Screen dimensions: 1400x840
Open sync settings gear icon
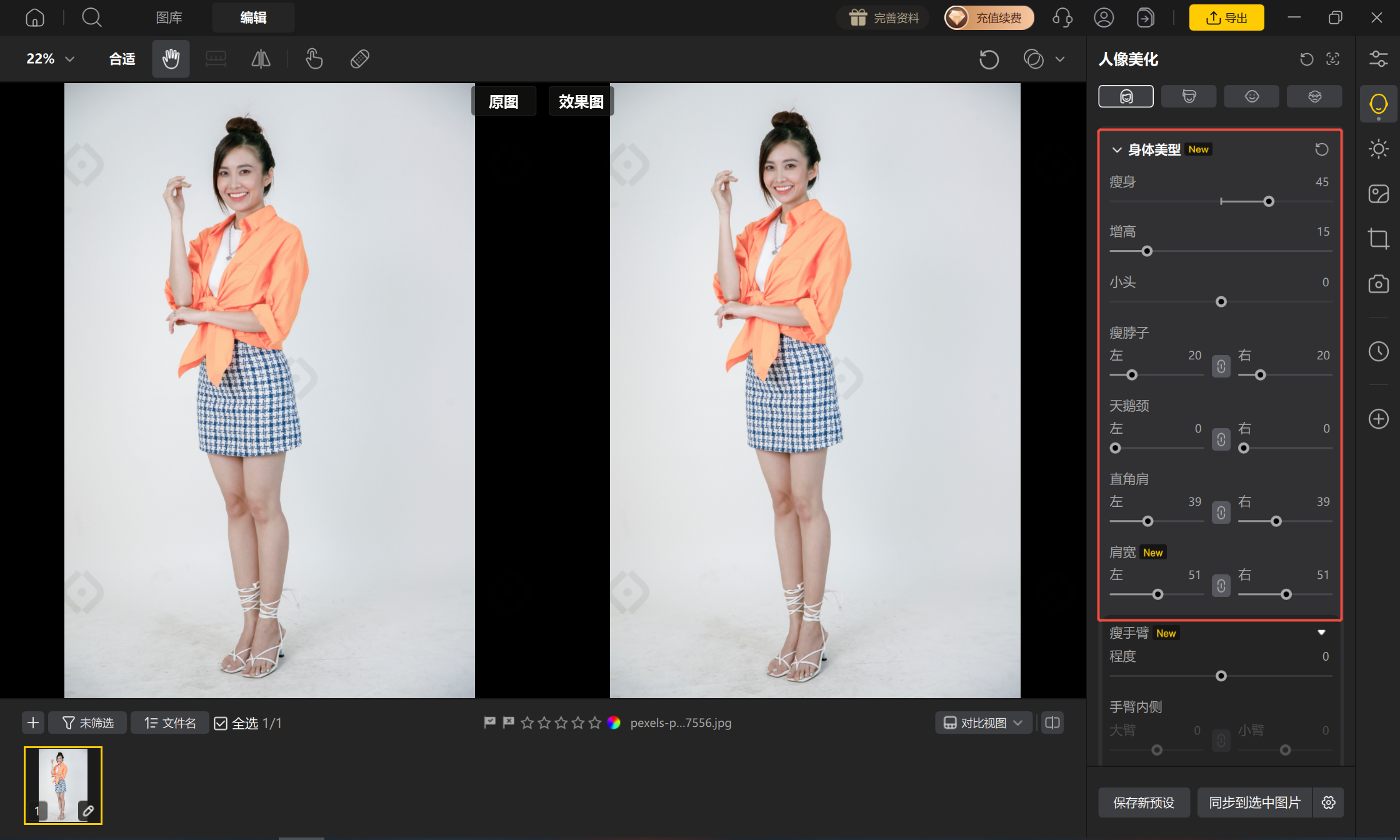point(1329,802)
